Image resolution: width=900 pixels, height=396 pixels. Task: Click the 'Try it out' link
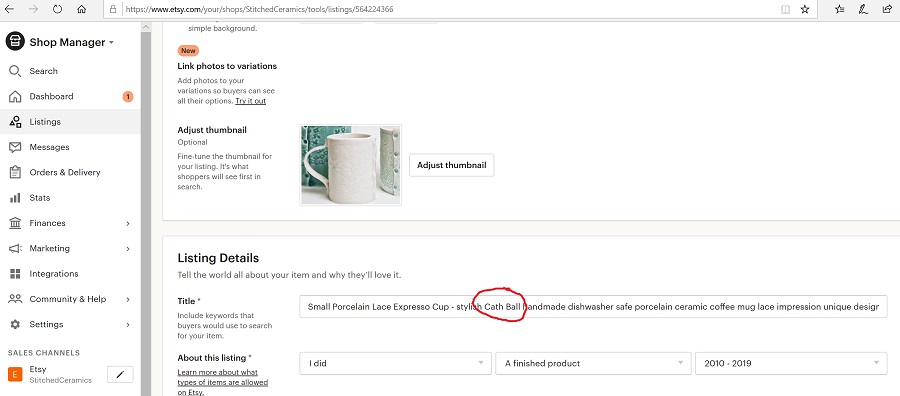tap(250, 101)
